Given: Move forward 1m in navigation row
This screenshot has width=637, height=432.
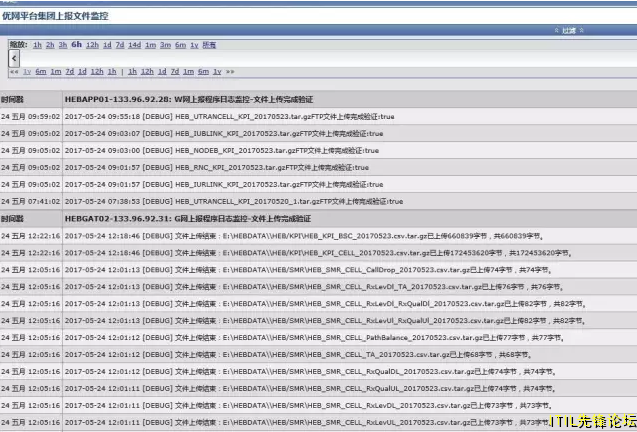Looking at the screenshot, I should pos(188,72).
